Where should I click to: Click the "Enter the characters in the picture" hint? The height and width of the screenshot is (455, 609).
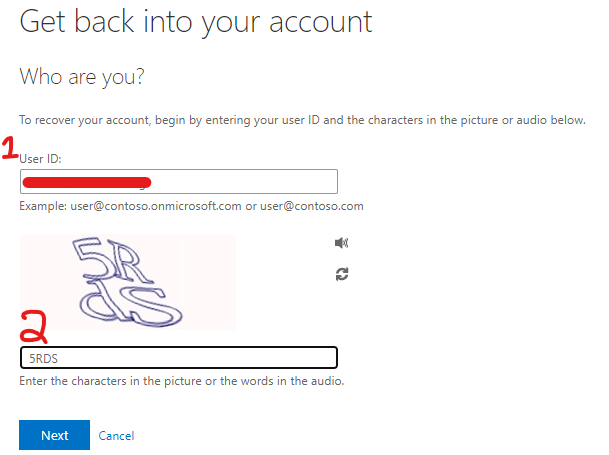click(182, 381)
